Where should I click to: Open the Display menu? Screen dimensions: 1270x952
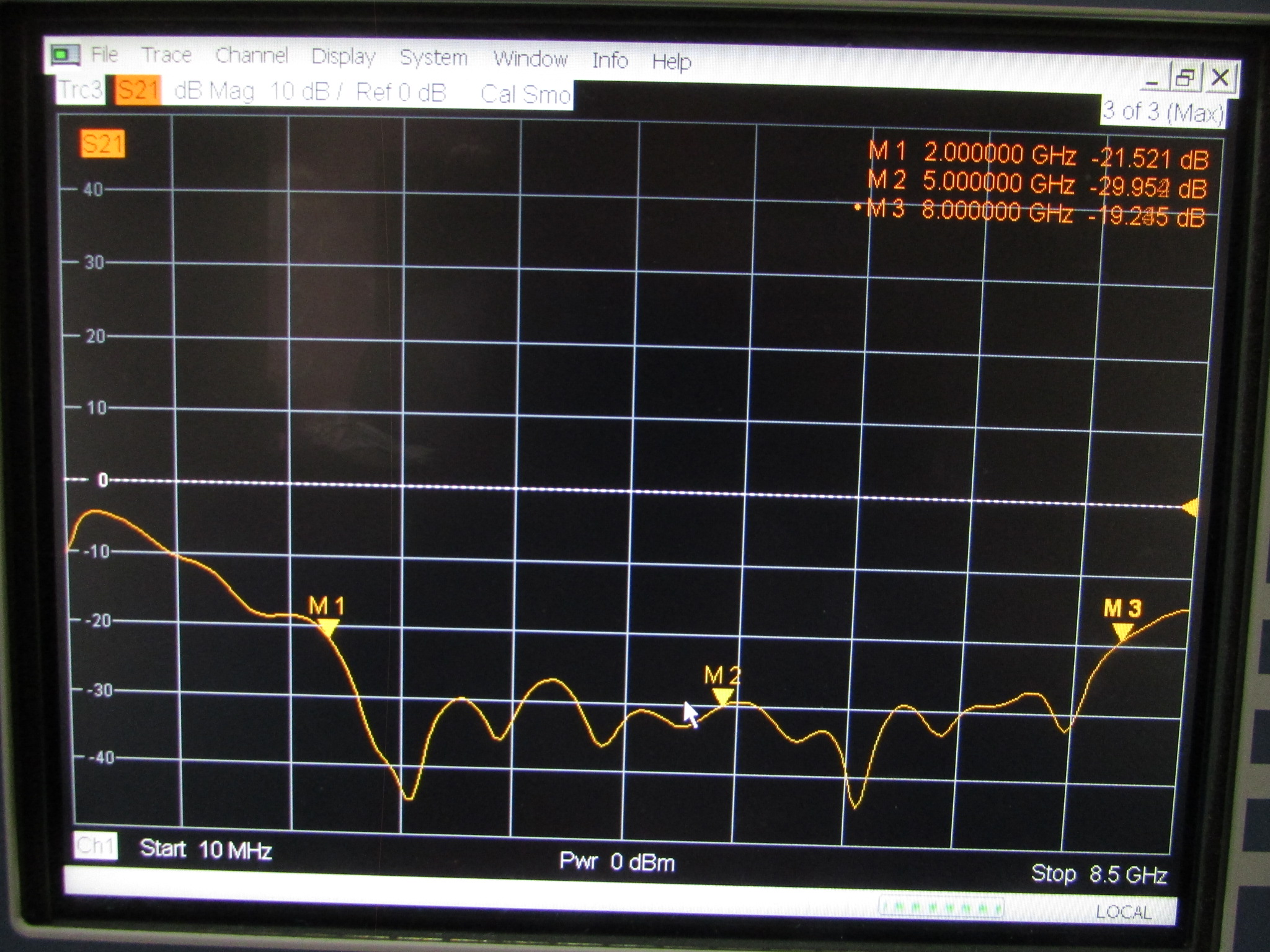[344, 56]
